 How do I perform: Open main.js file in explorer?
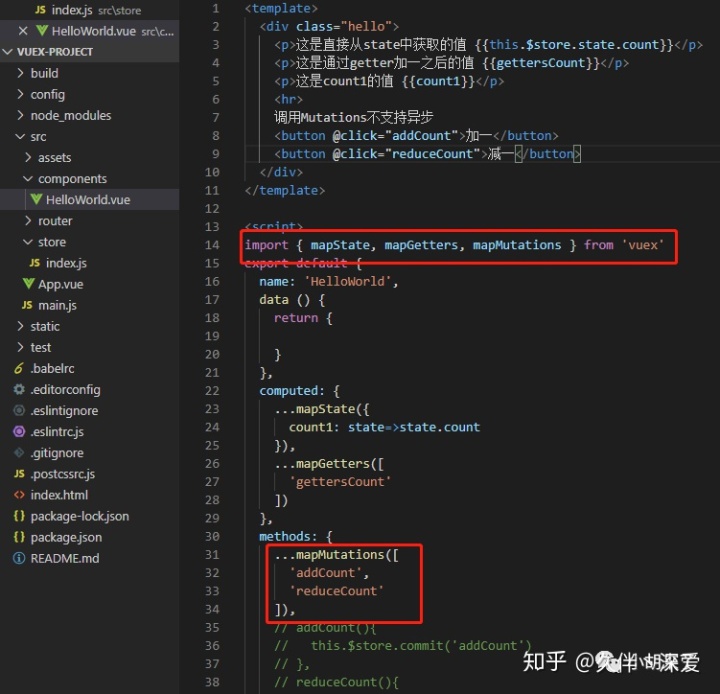point(90,305)
